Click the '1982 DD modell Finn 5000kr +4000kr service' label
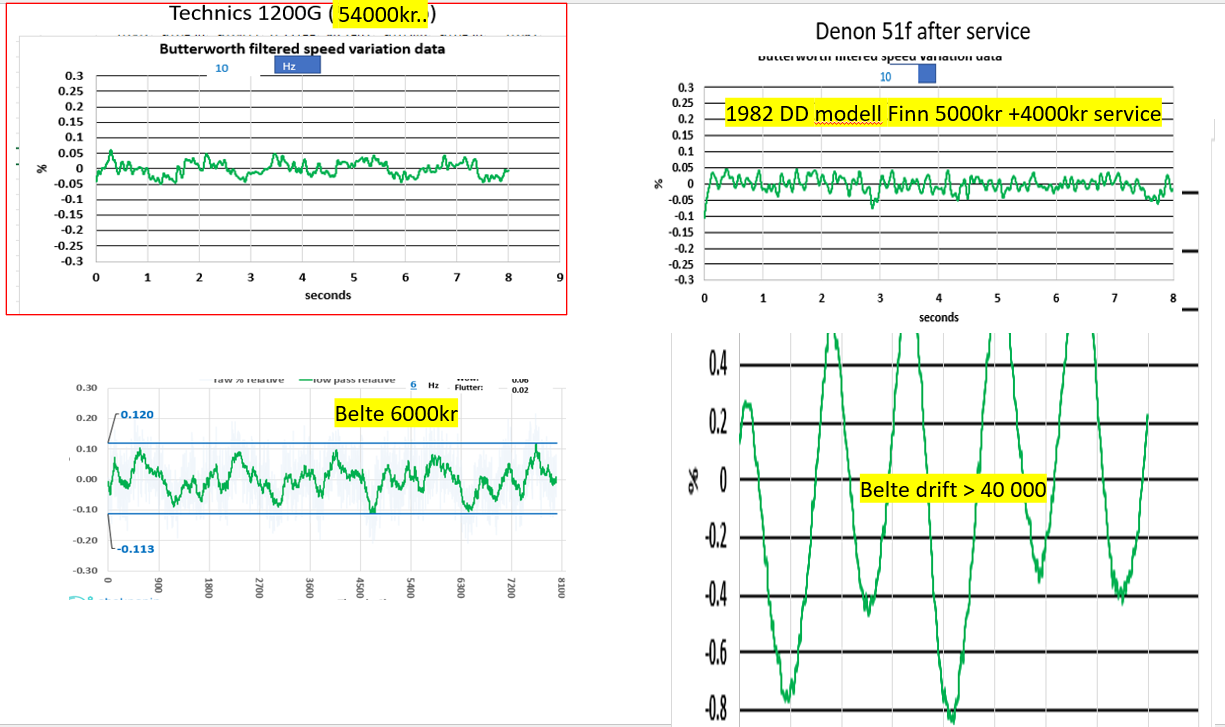This screenshot has width=1225, height=727. pyautogui.click(x=943, y=113)
